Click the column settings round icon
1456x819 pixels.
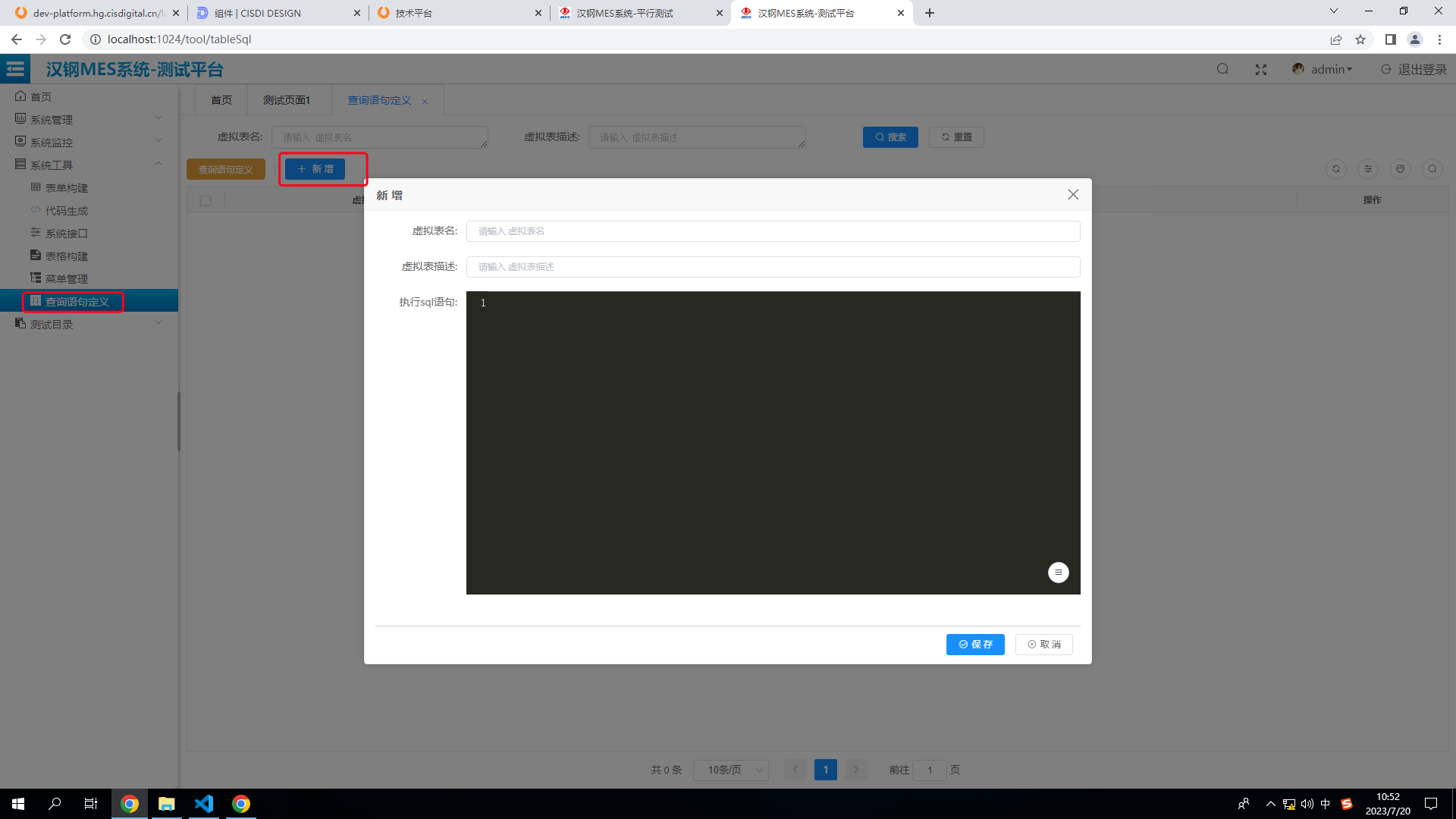pyautogui.click(x=1368, y=168)
